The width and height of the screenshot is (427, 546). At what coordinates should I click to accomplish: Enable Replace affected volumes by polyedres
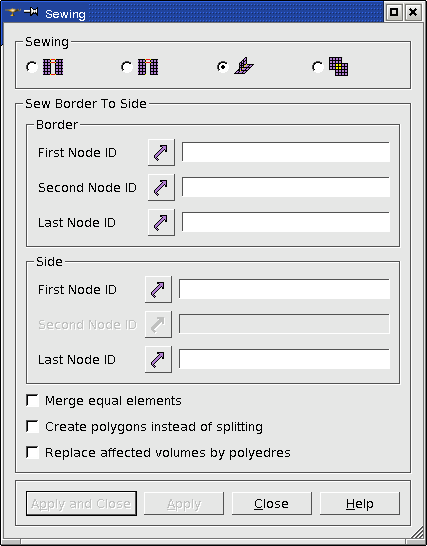[x=32, y=453]
